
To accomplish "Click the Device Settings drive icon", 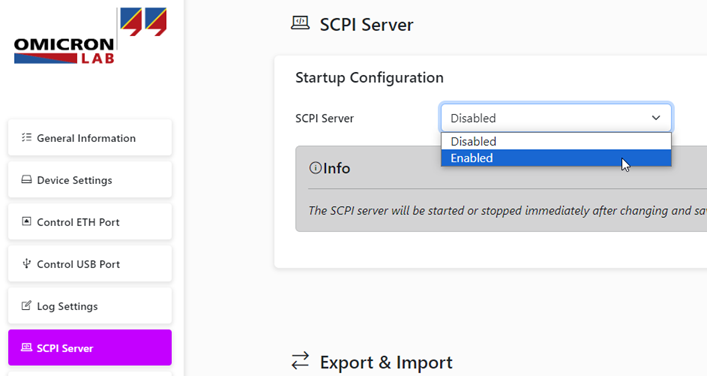I will 27,179.
